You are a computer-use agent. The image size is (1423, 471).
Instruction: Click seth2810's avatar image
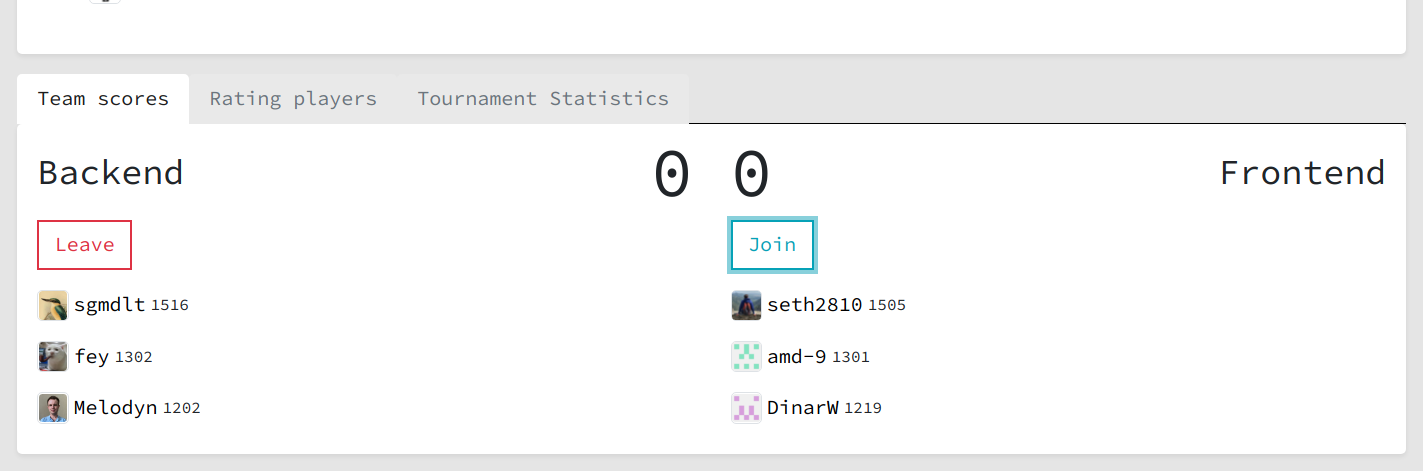coord(746,305)
